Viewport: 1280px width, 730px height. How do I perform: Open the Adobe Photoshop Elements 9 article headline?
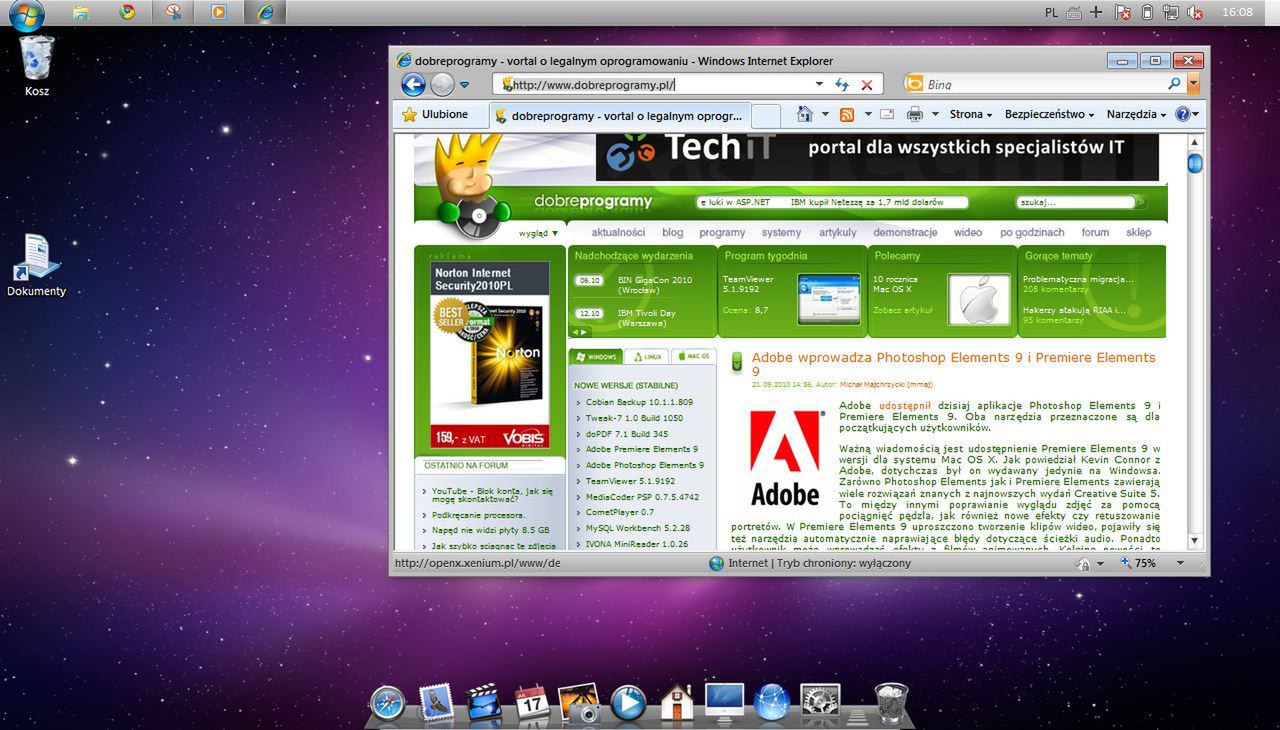[x=953, y=364]
